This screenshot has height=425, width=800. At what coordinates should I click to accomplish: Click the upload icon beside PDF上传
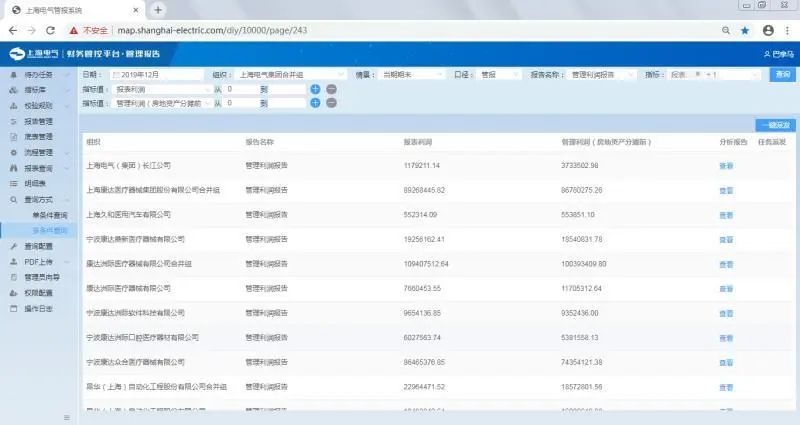pos(14,262)
